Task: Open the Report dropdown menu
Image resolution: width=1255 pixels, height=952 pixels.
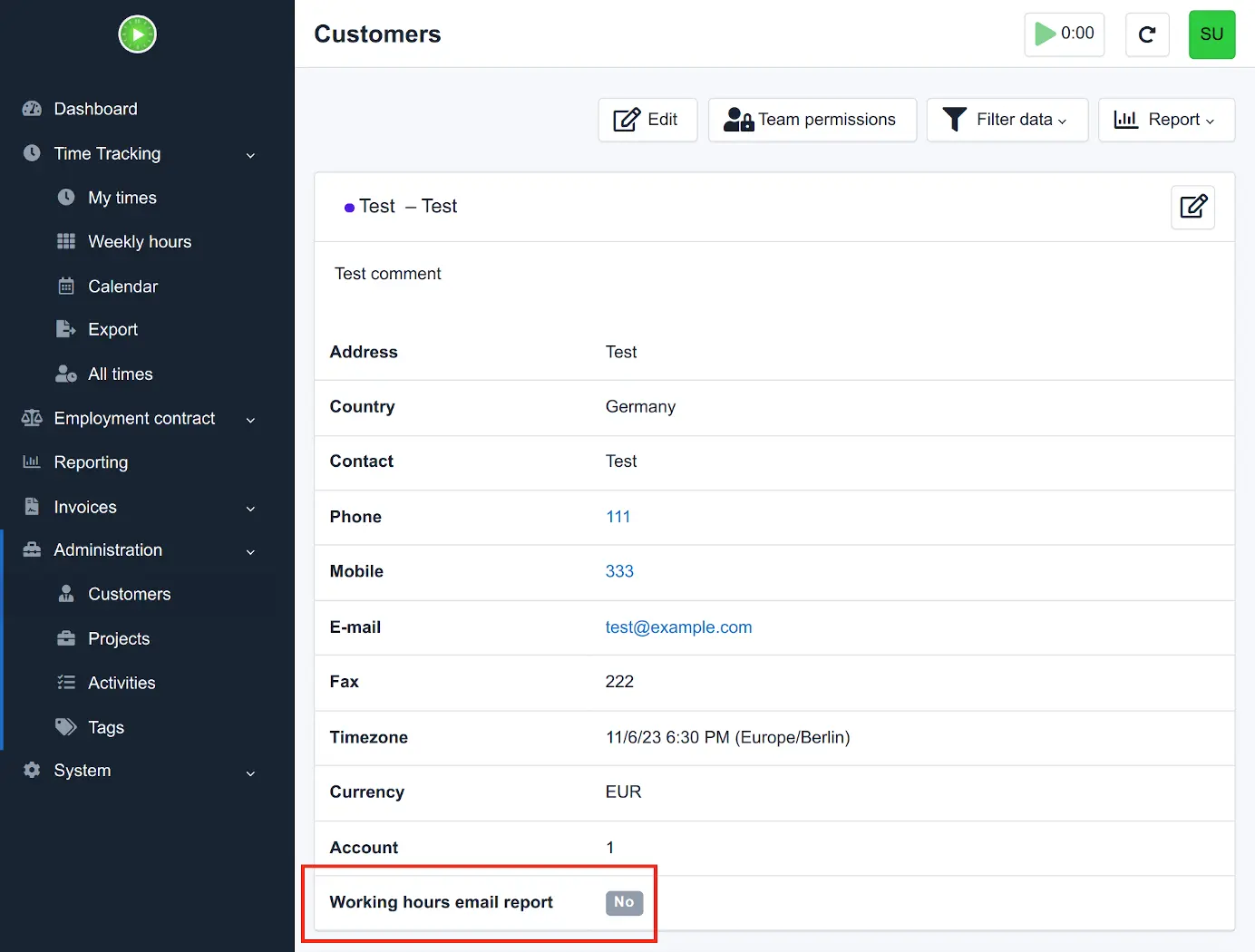Action: (1166, 120)
